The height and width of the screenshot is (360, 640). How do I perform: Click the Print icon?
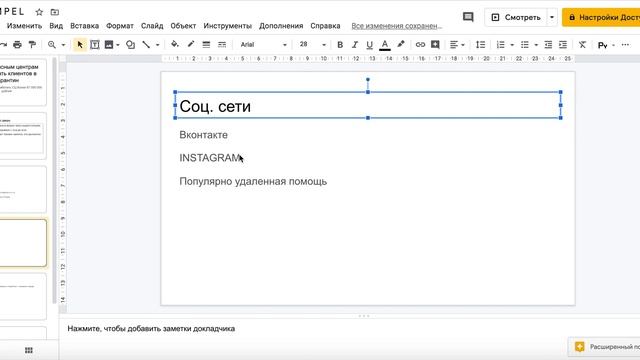17,44
